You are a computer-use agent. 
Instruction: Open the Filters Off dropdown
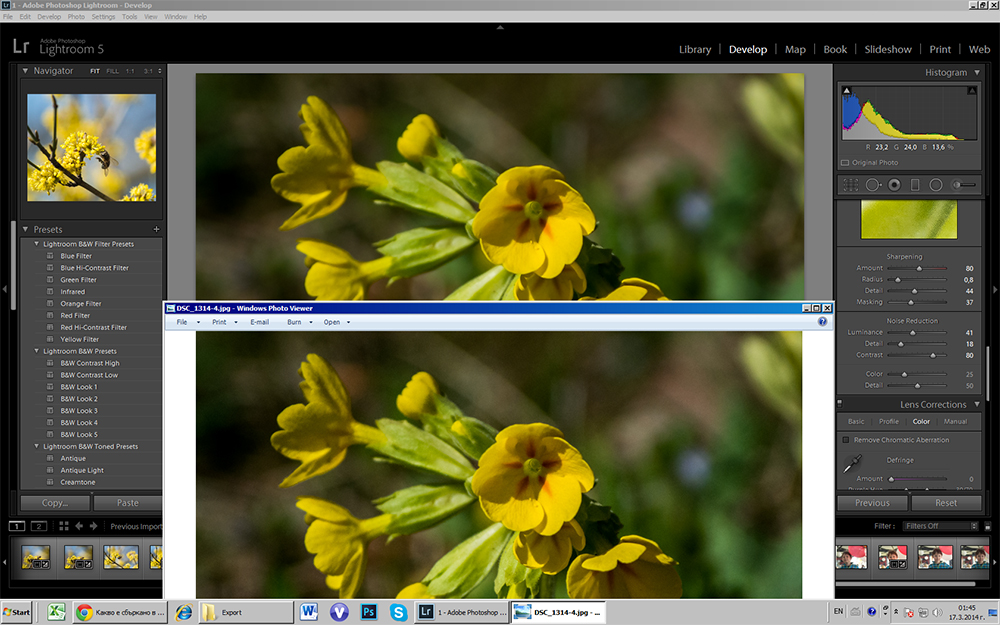(x=941, y=526)
